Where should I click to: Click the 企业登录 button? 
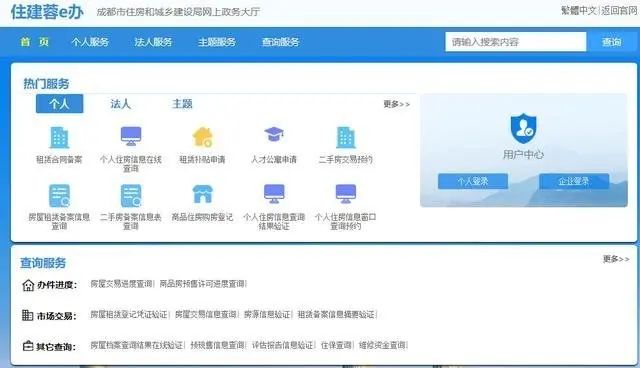coord(574,181)
